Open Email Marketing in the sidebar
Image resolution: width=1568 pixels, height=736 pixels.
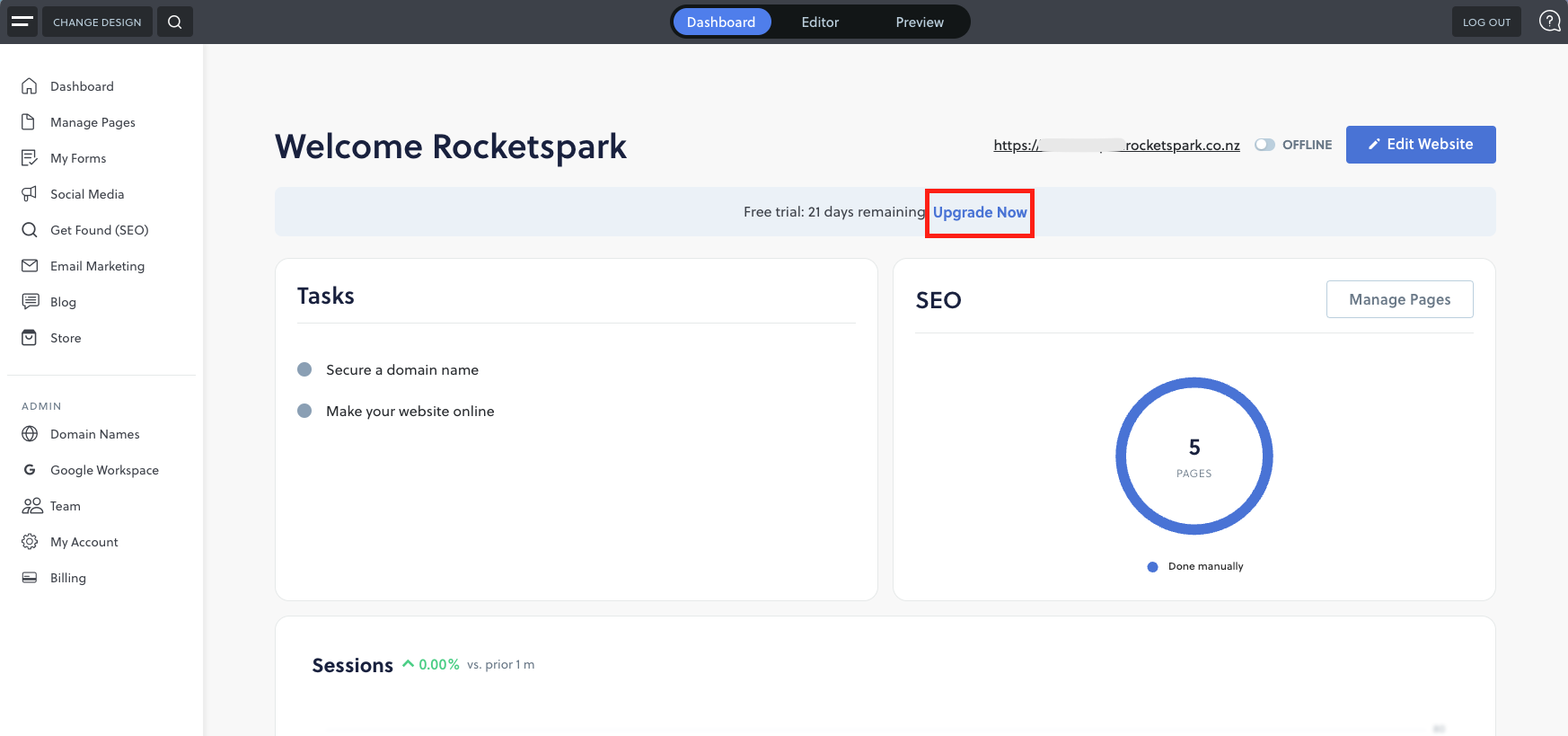(x=97, y=266)
